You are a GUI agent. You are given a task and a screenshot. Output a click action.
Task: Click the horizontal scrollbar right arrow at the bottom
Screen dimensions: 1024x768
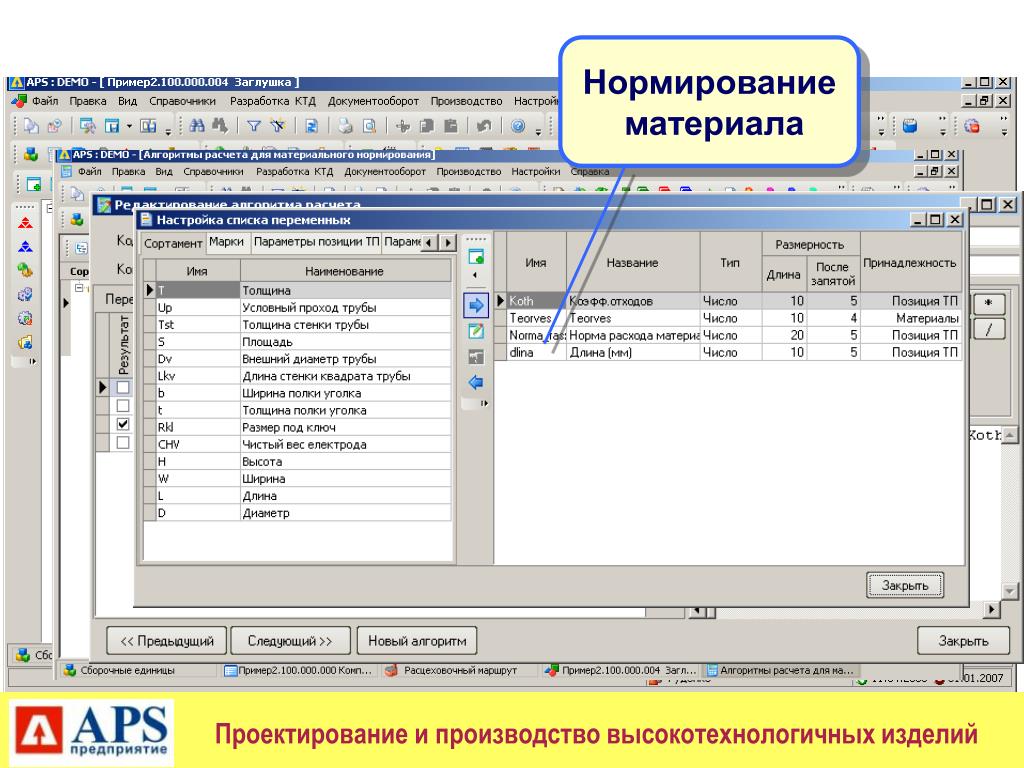coord(991,610)
